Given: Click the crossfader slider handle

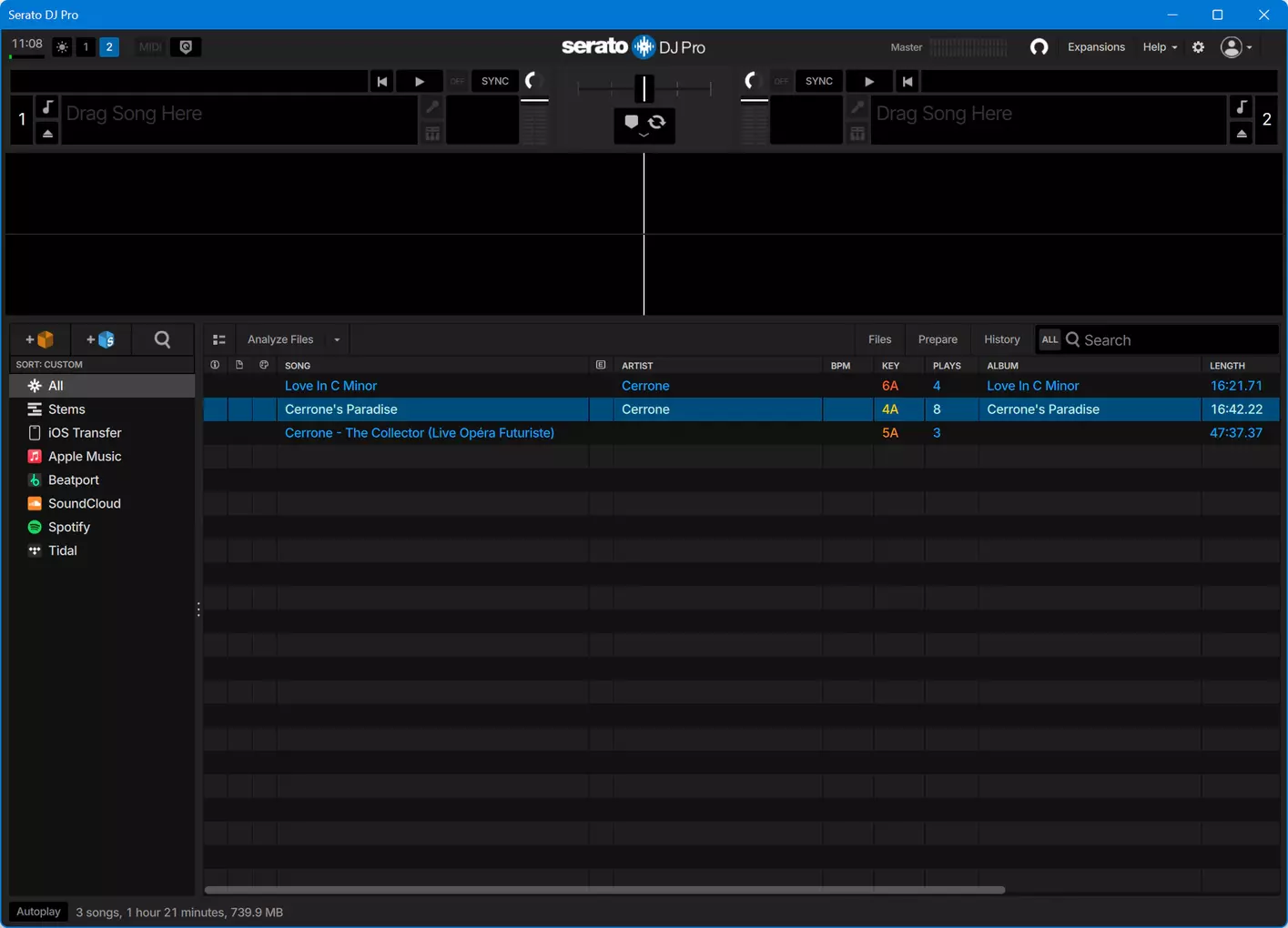Looking at the screenshot, I should (x=644, y=88).
